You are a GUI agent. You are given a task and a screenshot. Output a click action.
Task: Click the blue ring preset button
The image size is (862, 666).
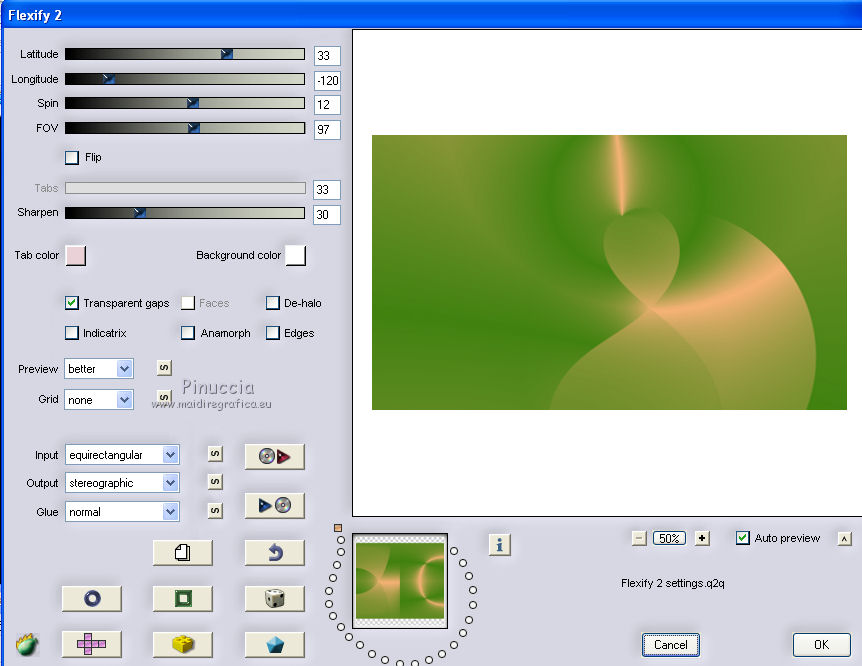(x=92, y=598)
